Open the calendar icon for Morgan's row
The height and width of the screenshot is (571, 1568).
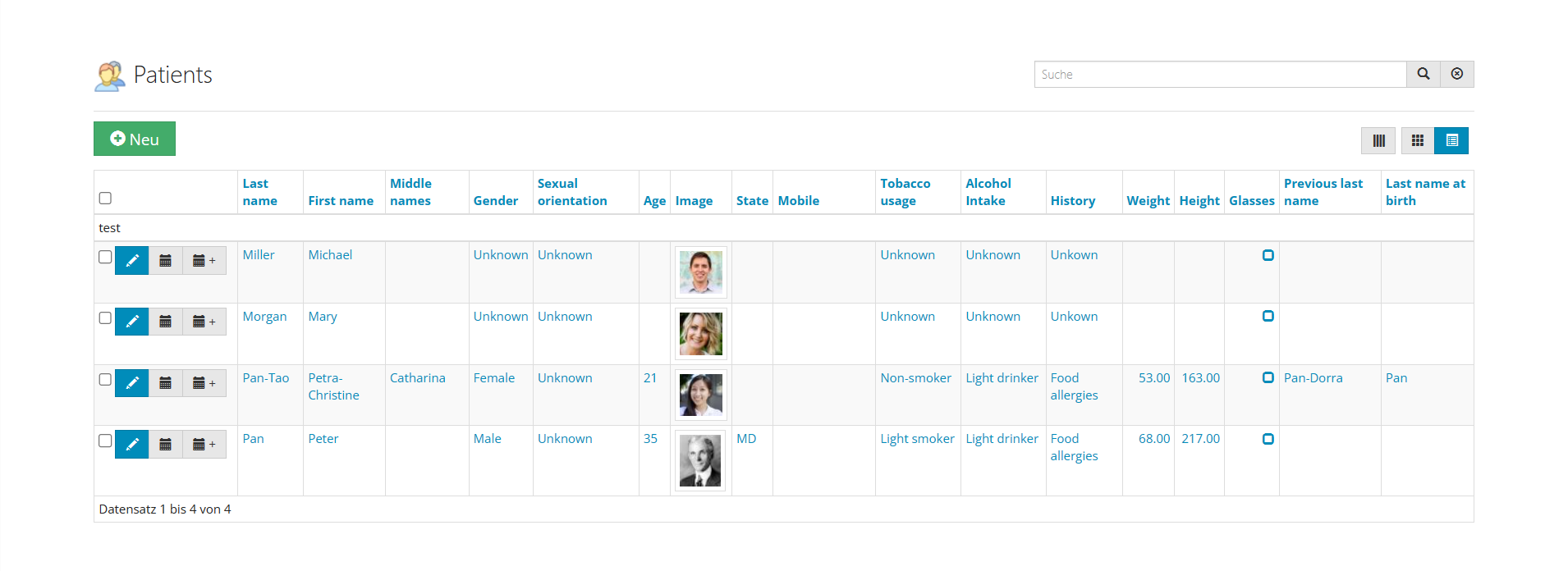tap(165, 322)
